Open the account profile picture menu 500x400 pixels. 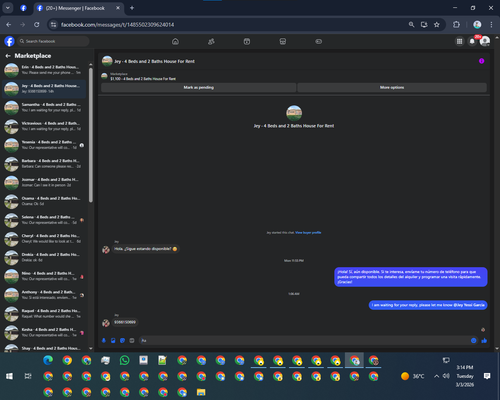click(x=485, y=41)
